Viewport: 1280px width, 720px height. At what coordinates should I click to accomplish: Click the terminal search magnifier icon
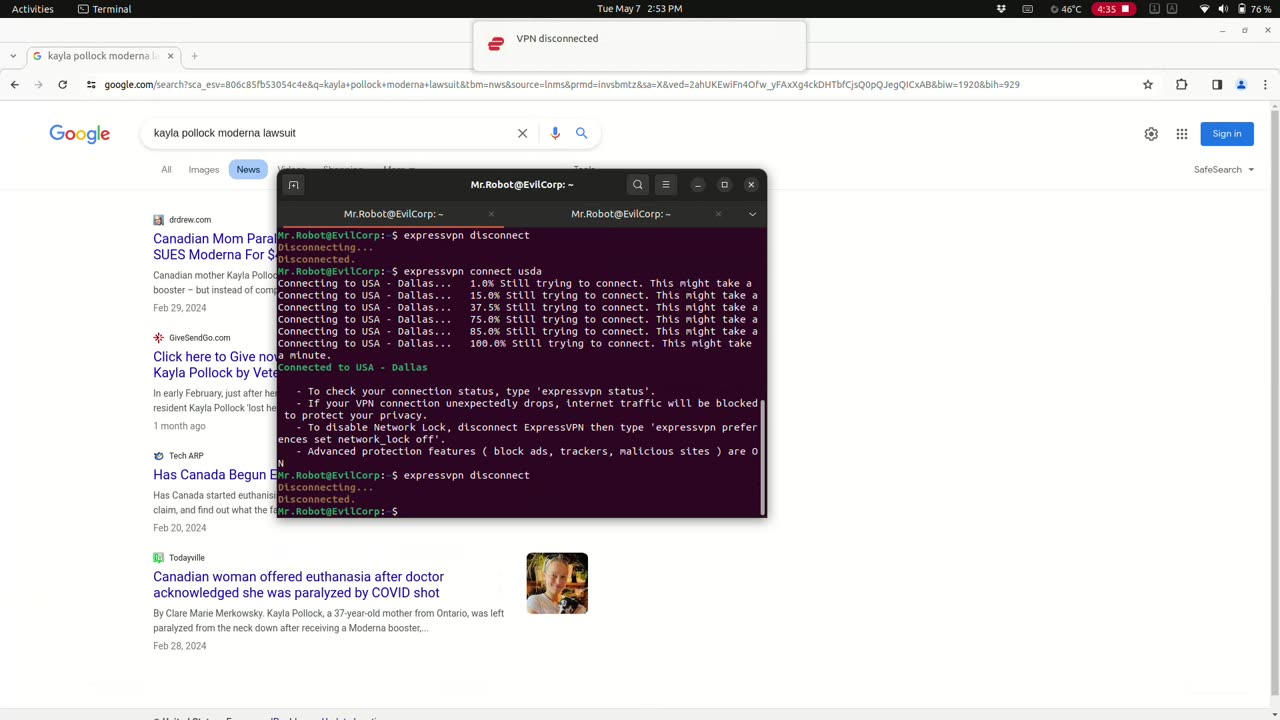[638, 185]
